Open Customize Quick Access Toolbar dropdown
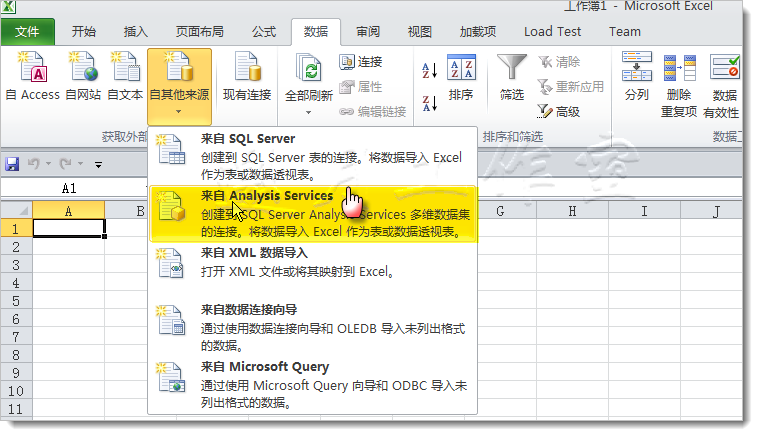This screenshot has width=758, height=436. (98, 165)
